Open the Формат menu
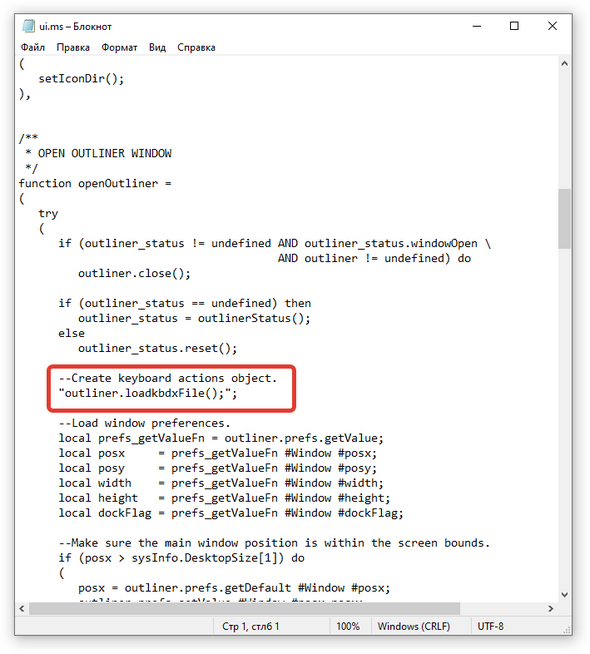The height and width of the screenshot is (654, 590). 119,48
